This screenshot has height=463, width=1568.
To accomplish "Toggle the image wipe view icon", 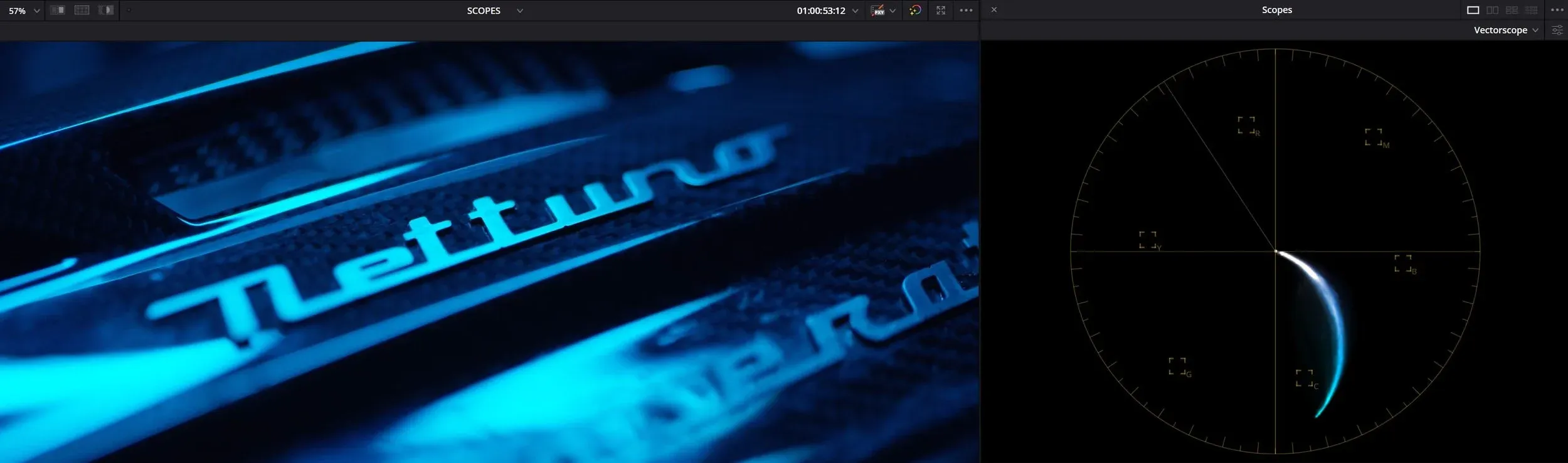I will (58, 10).
